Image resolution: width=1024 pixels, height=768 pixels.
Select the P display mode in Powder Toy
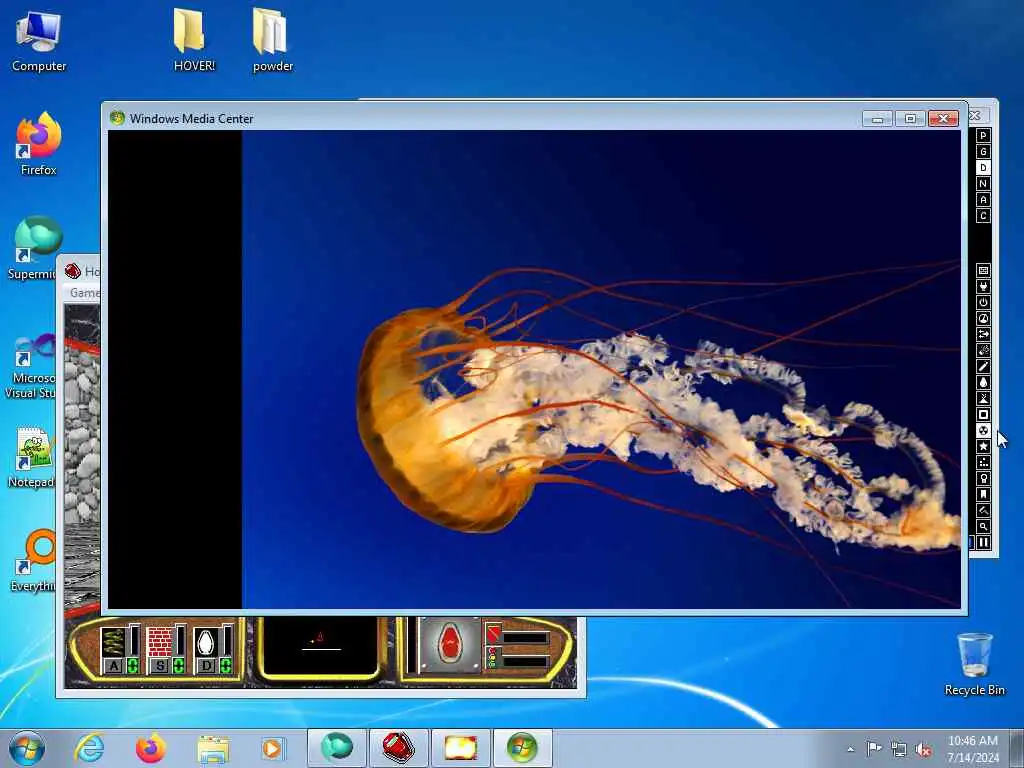(x=983, y=136)
